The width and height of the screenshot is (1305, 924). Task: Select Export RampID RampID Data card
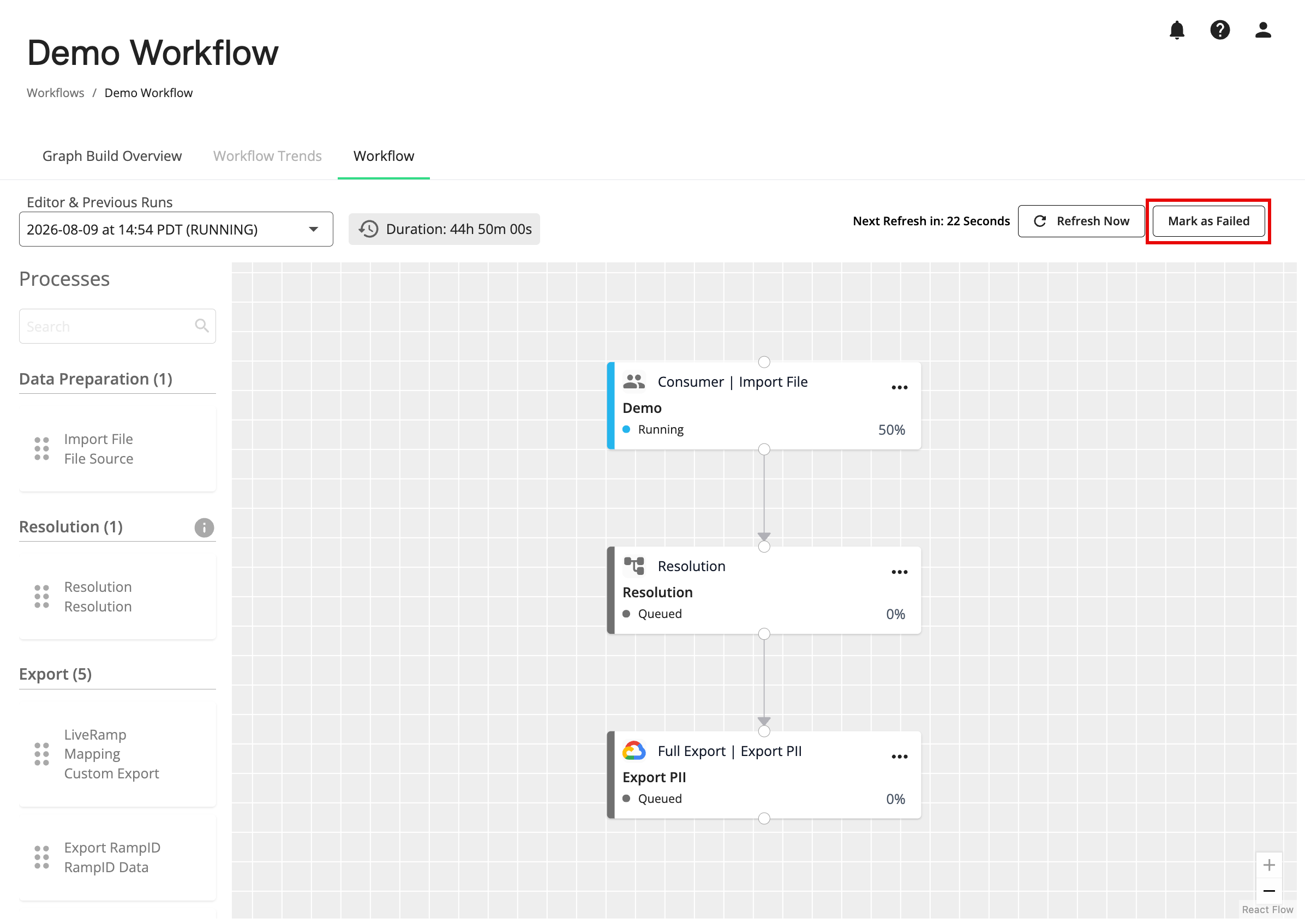(x=117, y=857)
